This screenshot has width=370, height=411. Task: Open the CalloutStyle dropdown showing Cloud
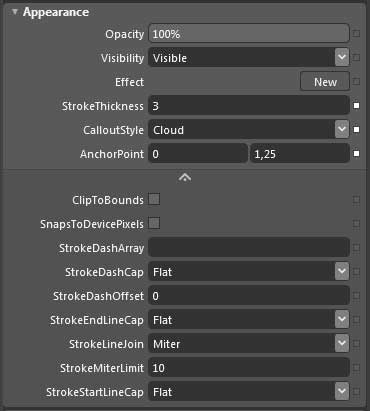(x=342, y=130)
